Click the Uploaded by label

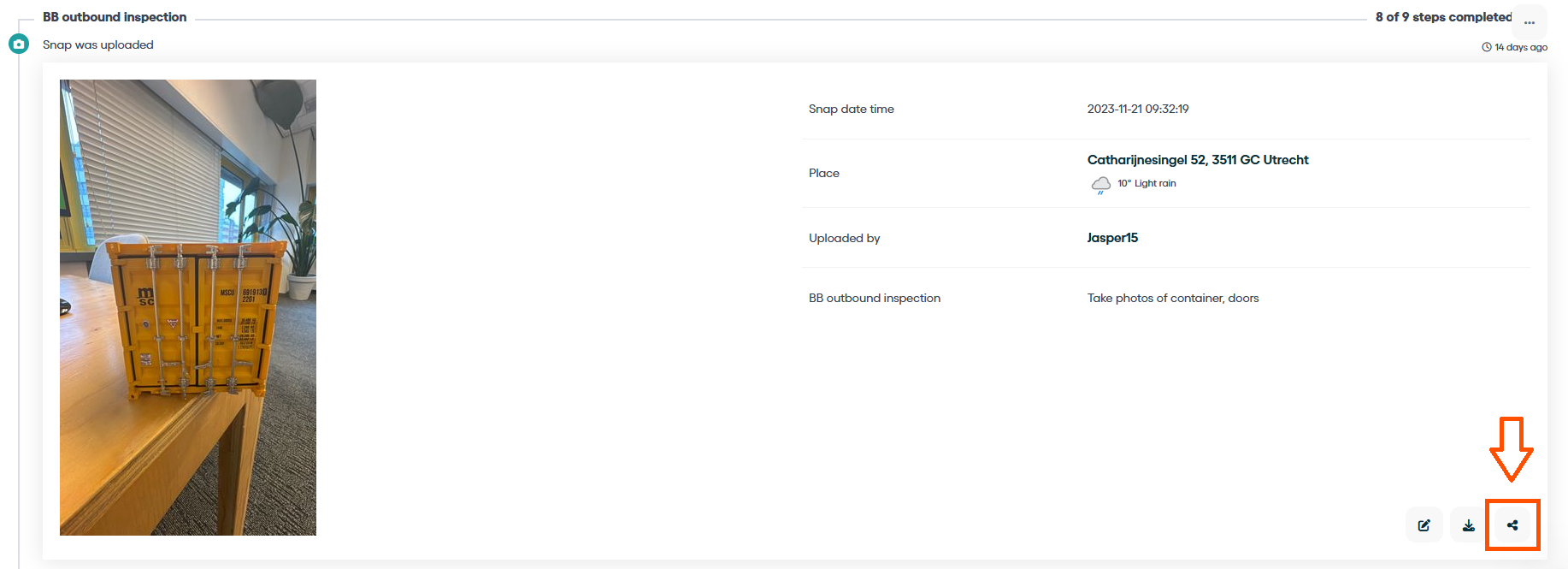tap(844, 238)
